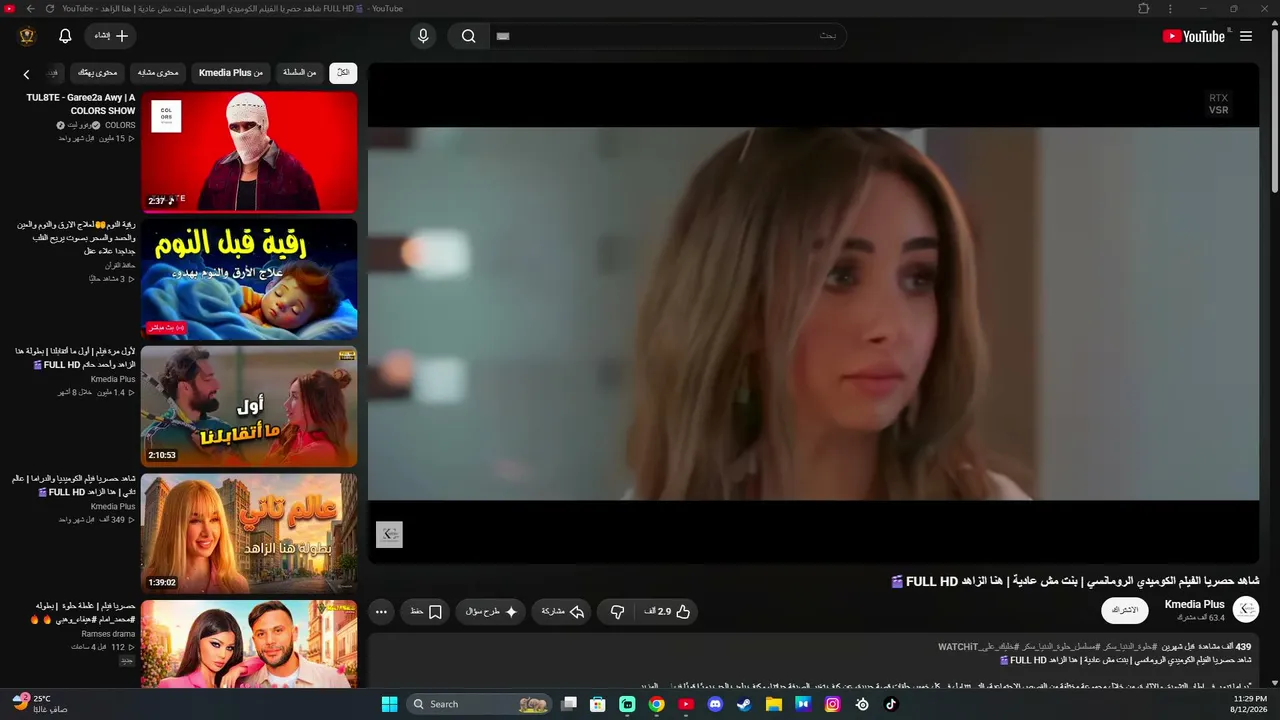Screen dimensions: 1280x720
Task: Open the YouTube home logo
Action: tap(1194, 36)
